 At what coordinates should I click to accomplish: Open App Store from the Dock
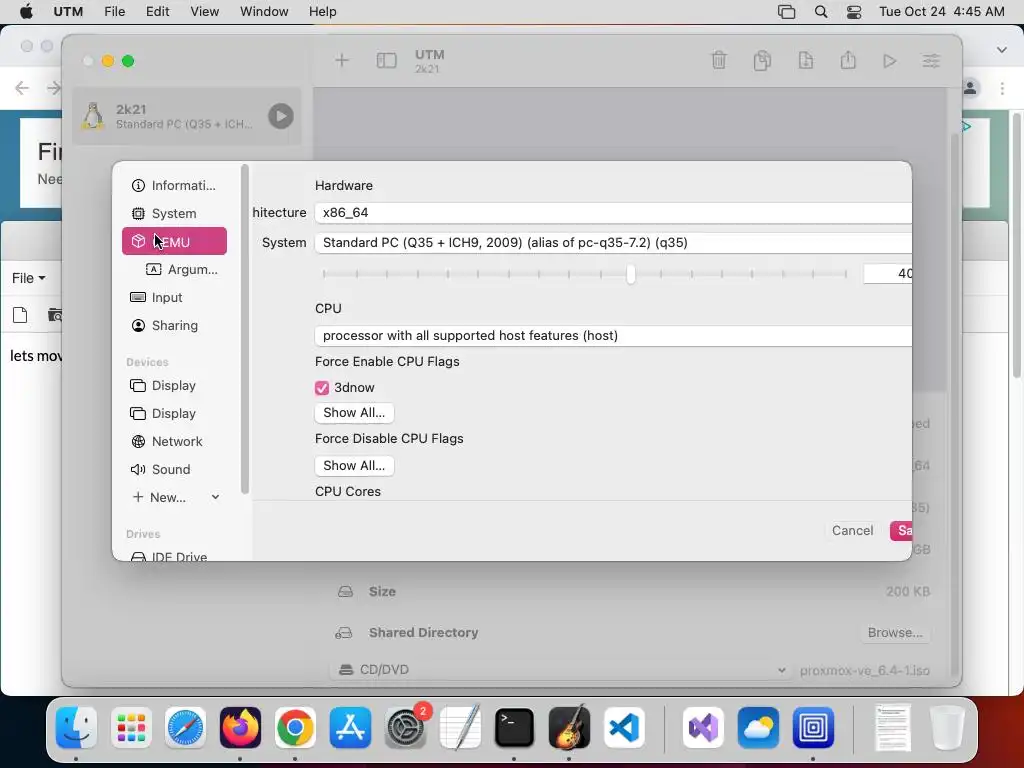(350, 727)
